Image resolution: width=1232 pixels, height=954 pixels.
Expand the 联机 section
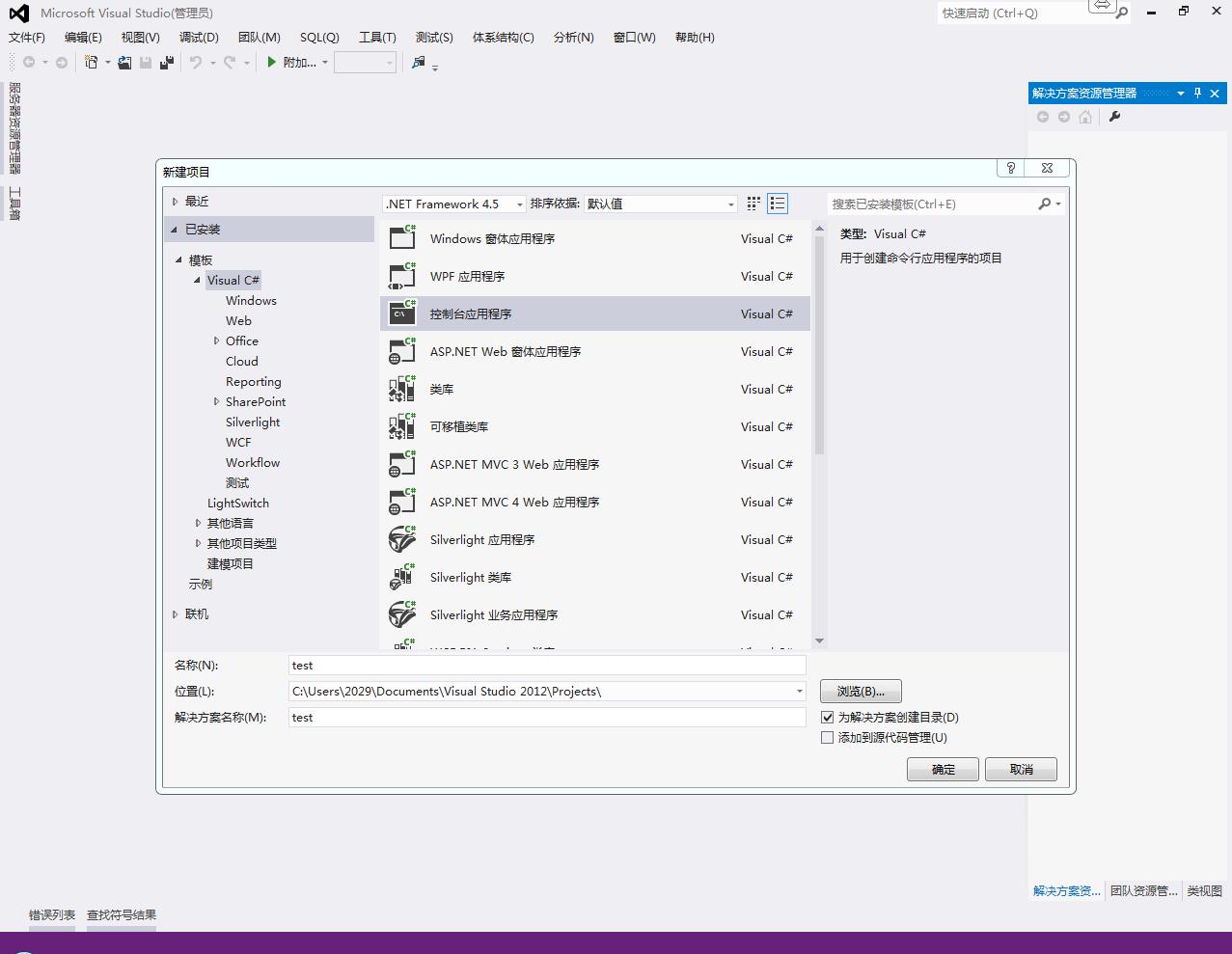(x=175, y=613)
